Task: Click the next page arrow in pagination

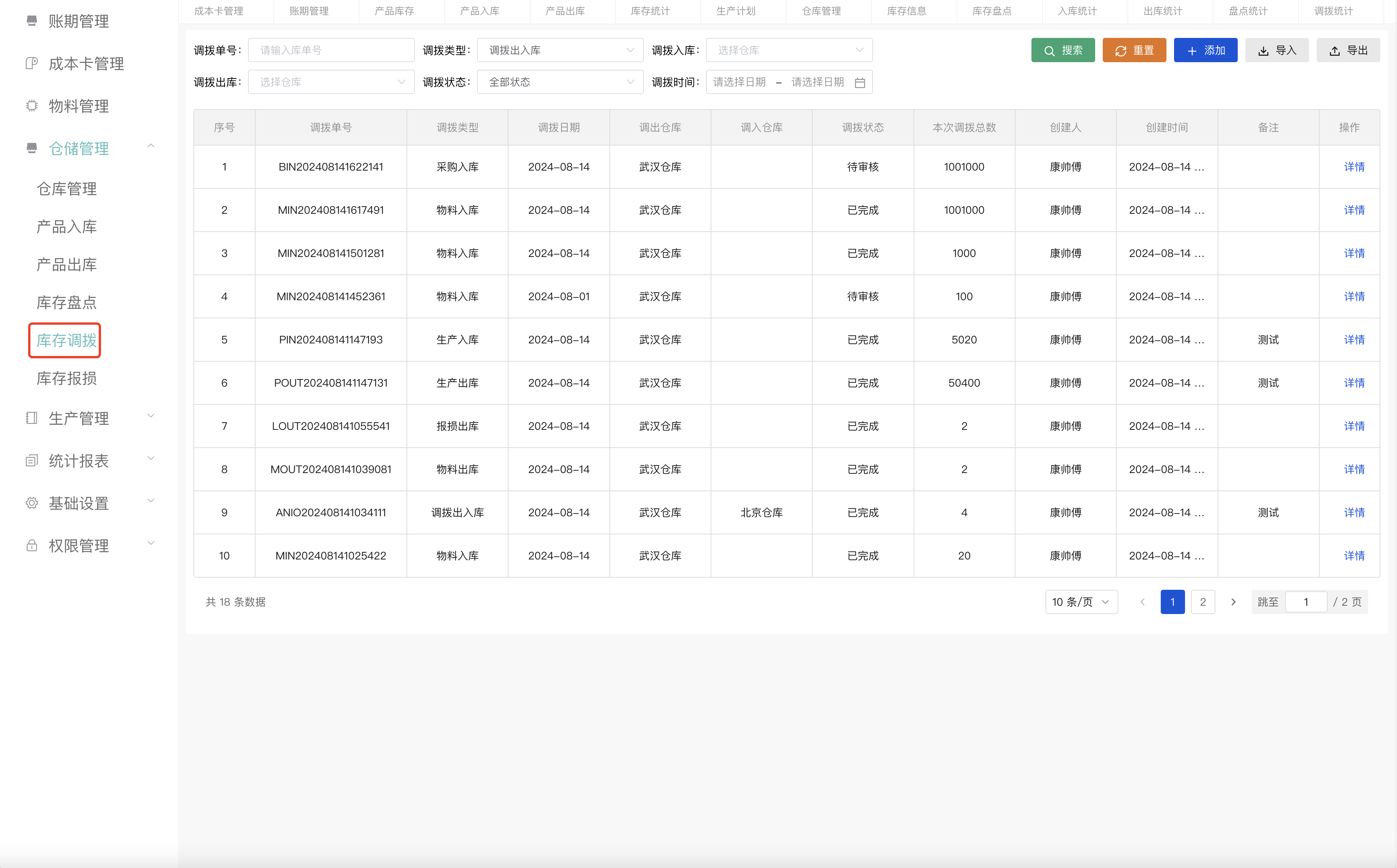Action: pyautogui.click(x=1233, y=602)
